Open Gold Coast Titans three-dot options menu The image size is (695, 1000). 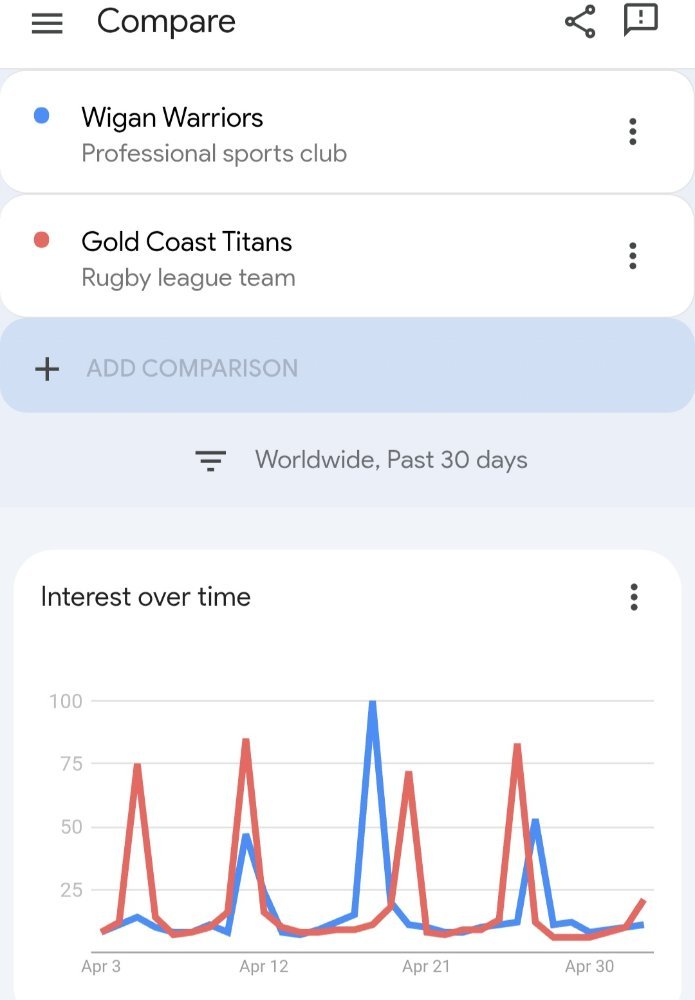[633, 256]
